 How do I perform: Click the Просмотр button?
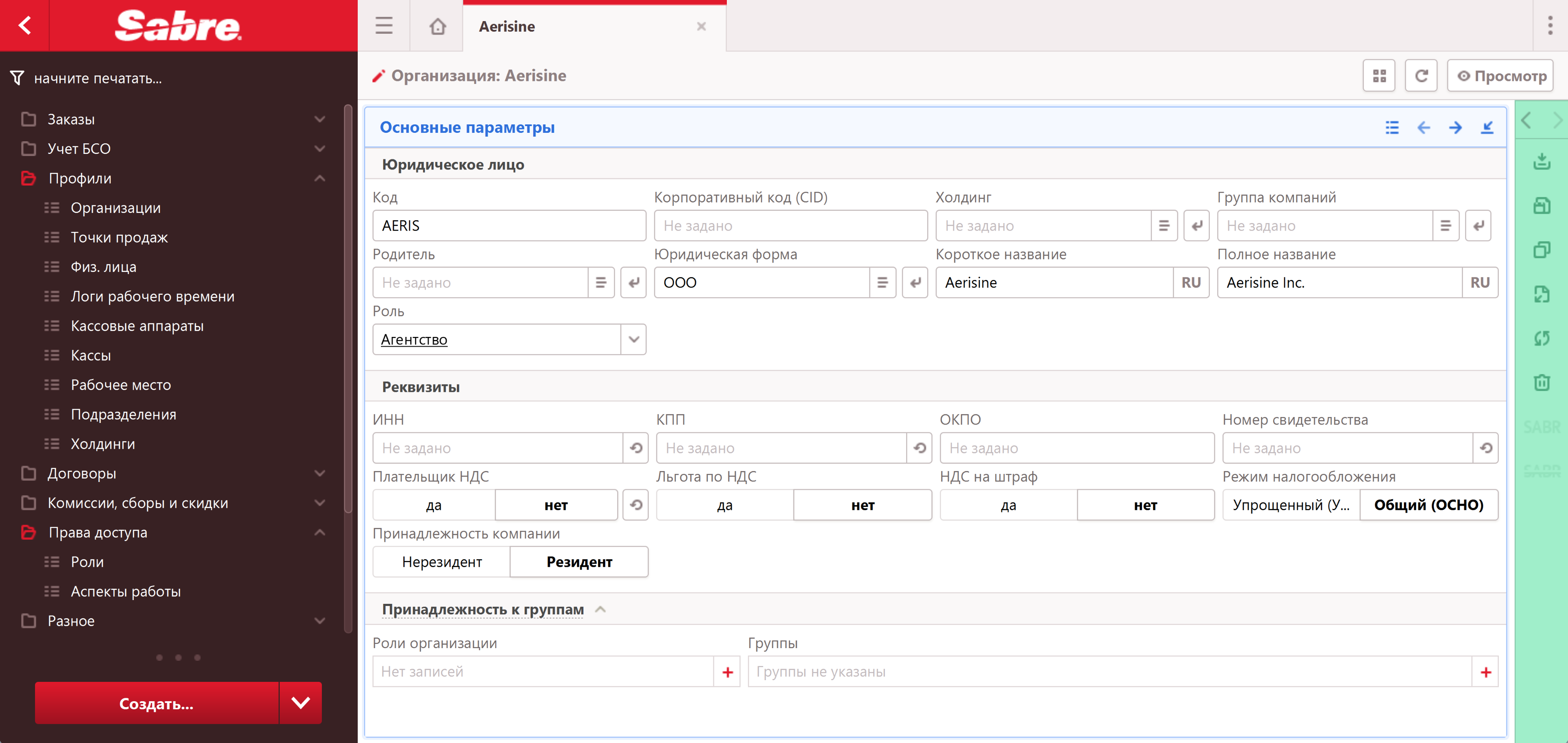coord(1501,76)
